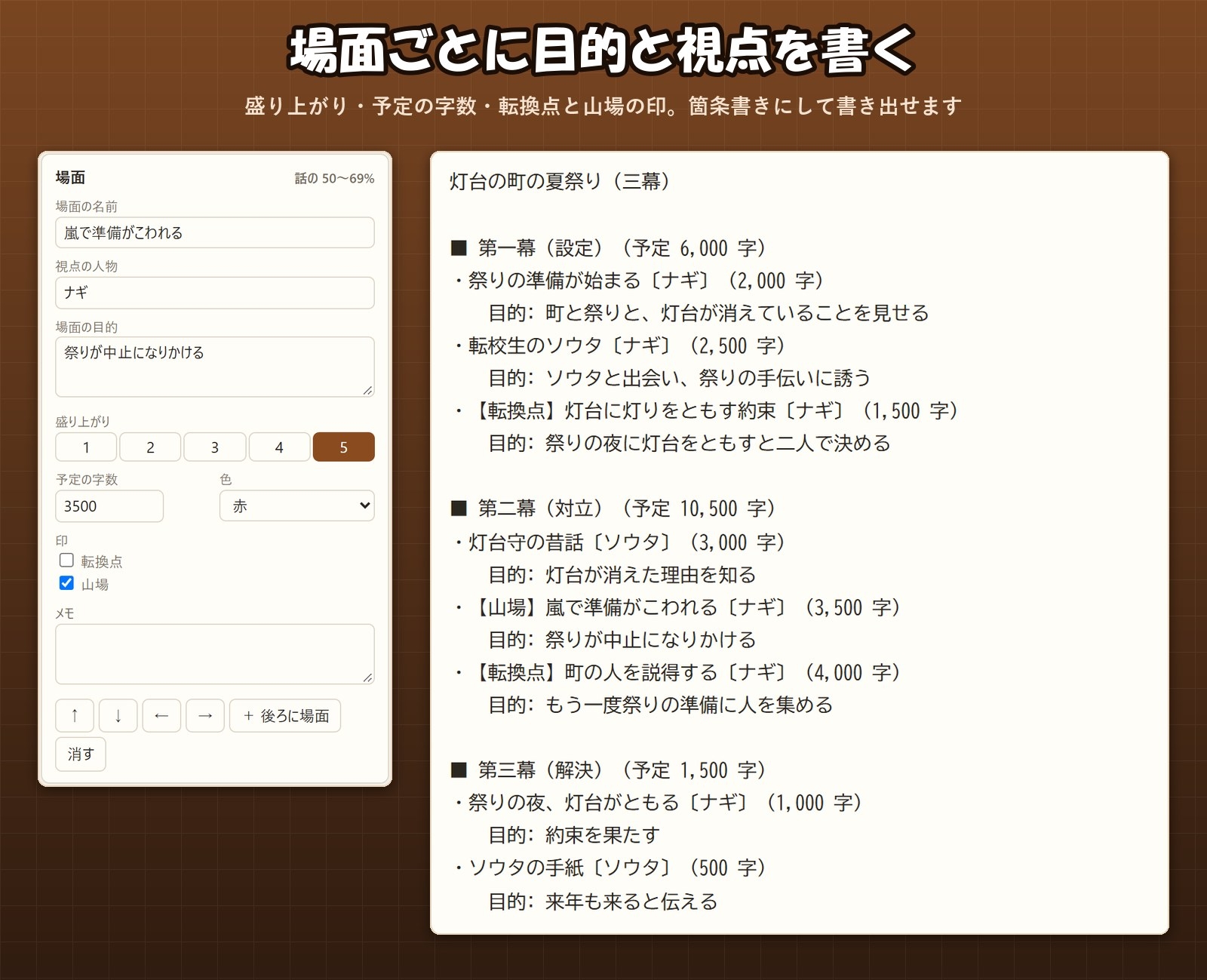Open the 色 dropdown showing 赤
1207x980 pixels.
coord(297,505)
